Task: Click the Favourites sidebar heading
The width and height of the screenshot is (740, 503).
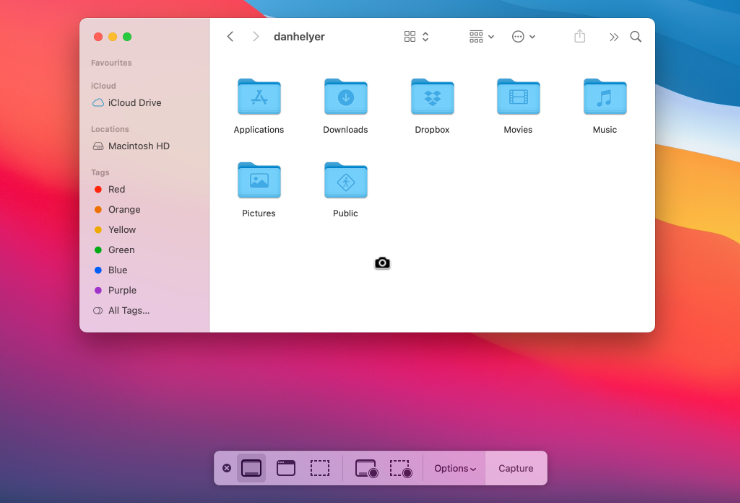Action: point(111,63)
